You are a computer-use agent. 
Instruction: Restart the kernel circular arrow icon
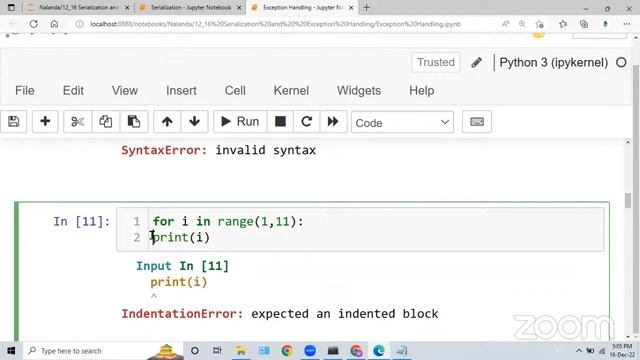coord(307,122)
